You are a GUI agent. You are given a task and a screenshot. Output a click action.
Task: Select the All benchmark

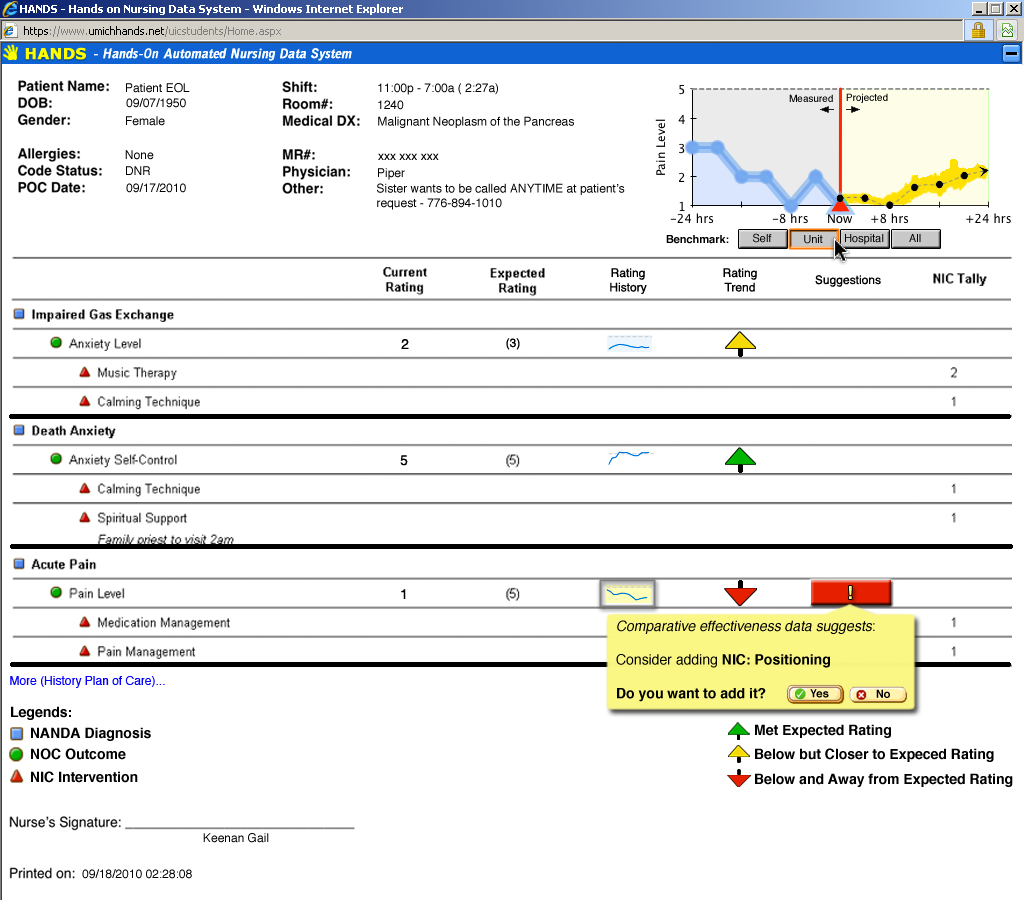tap(916, 238)
